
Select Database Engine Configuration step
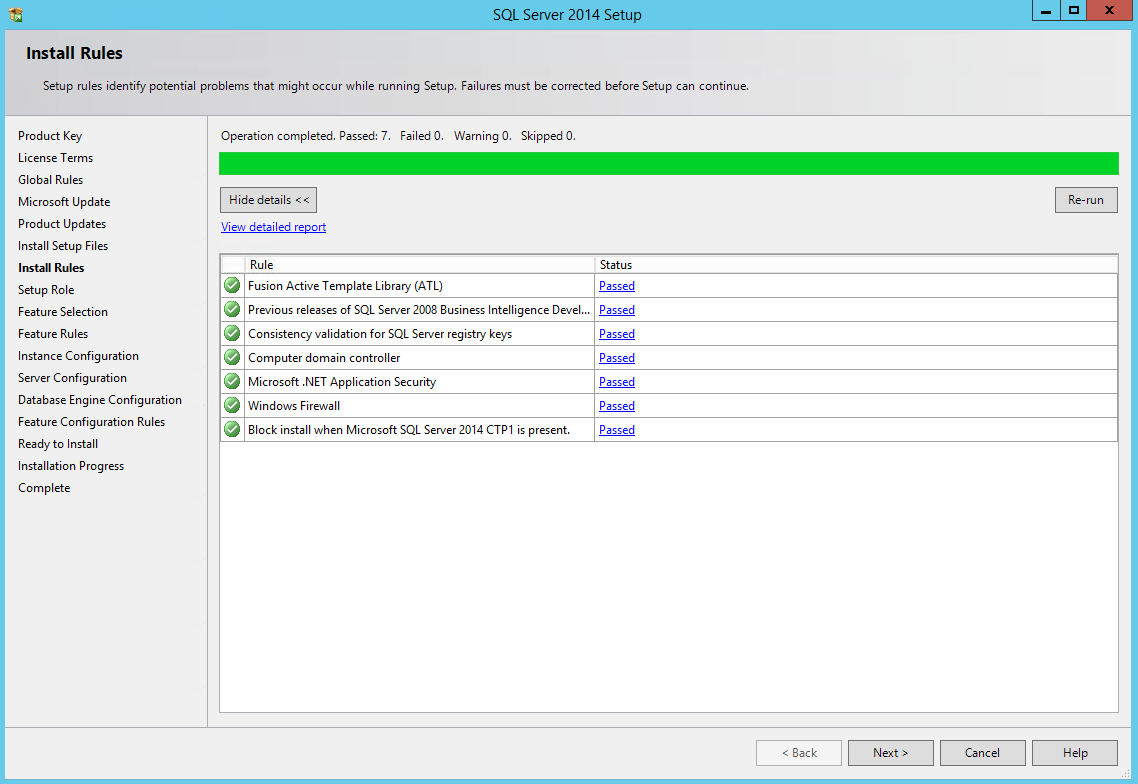click(x=100, y=399)
